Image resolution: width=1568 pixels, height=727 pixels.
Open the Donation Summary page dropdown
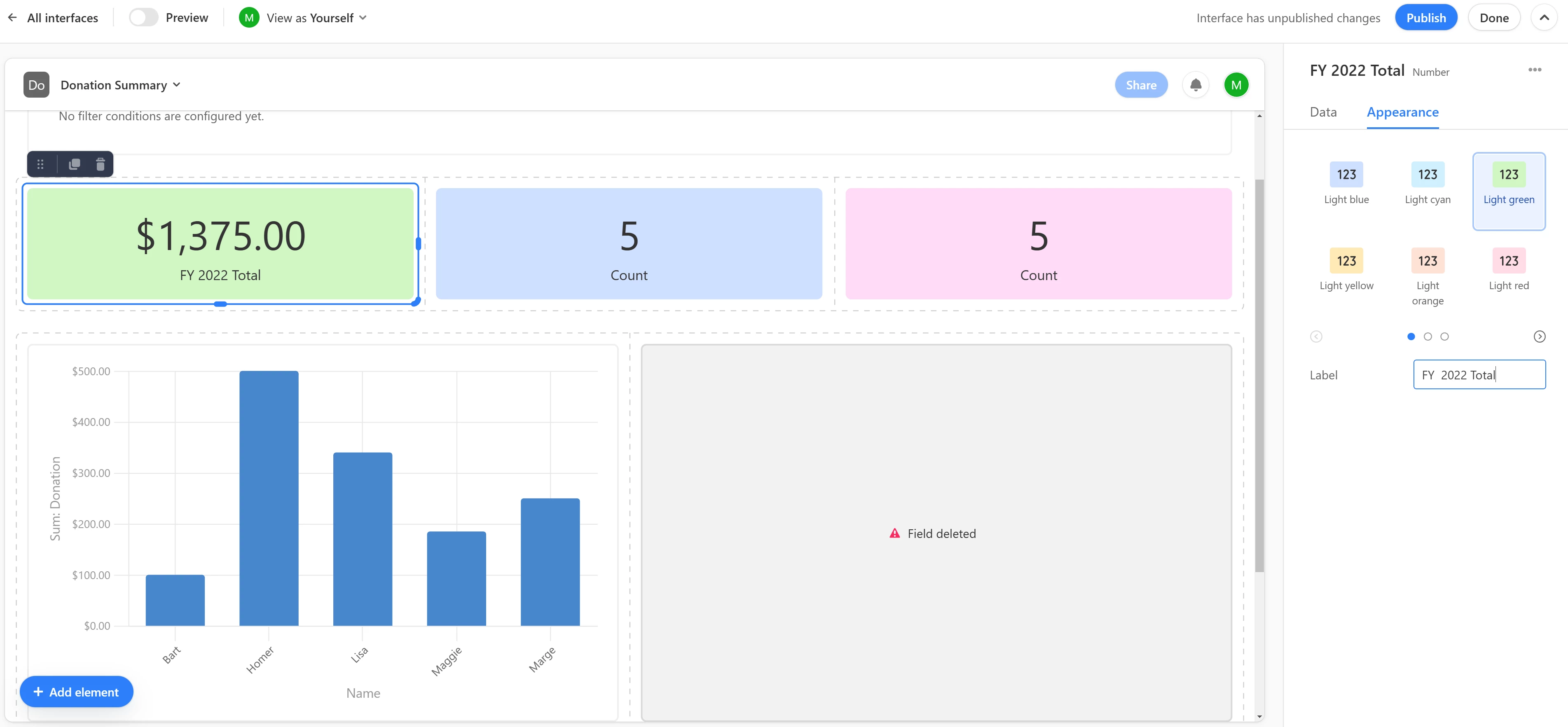[121, 85]
